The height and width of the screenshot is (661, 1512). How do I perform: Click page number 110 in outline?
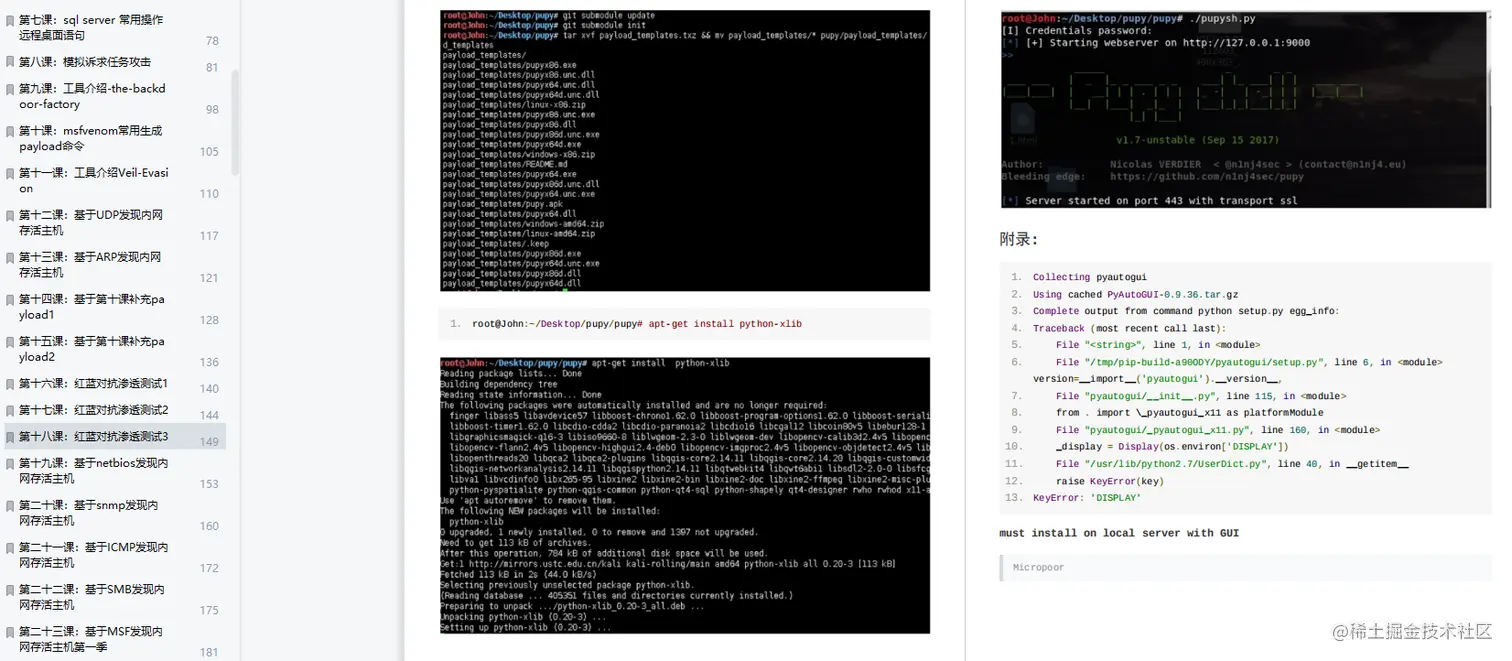click(x=209, y=194)
